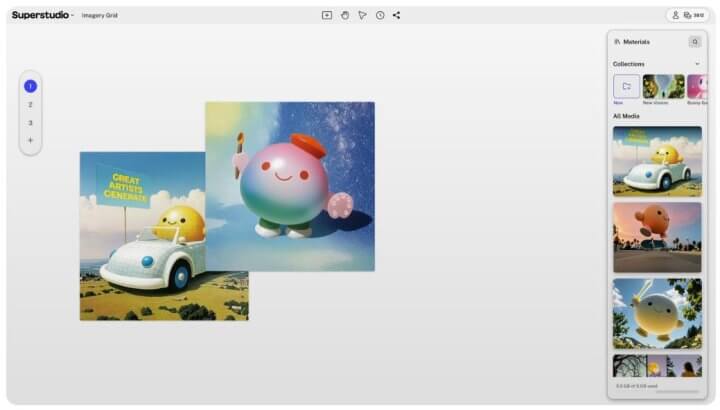Select the orange floating character media thumbnail
The height and width of the screenshot is (410, 720).
(657, 237)
